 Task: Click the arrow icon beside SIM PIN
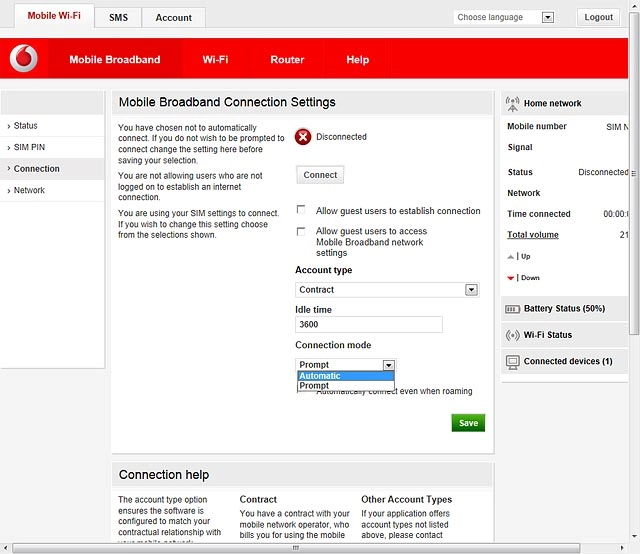pyautogui.click(x=9, y=148)
